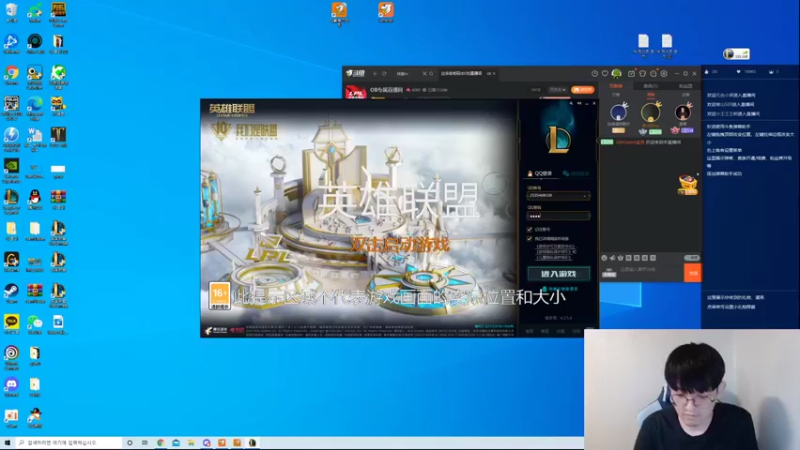Click the orange button in Douyu stream header
This screenshot has height=450, width=800.
(x=583, y=90)
